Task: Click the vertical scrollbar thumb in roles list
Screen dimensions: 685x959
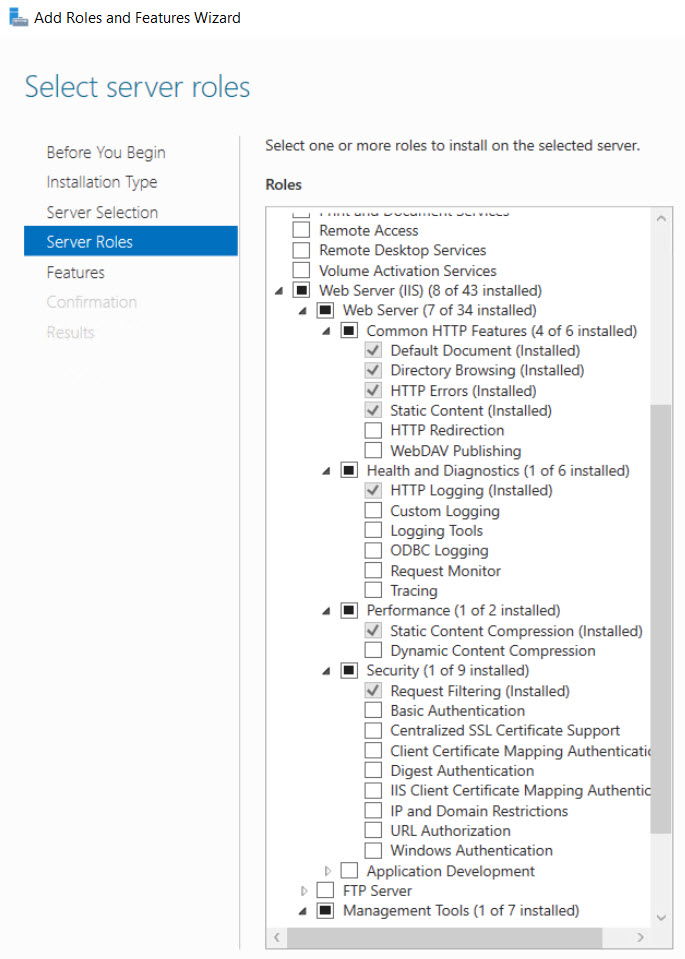Action: [x=661, y=618]
